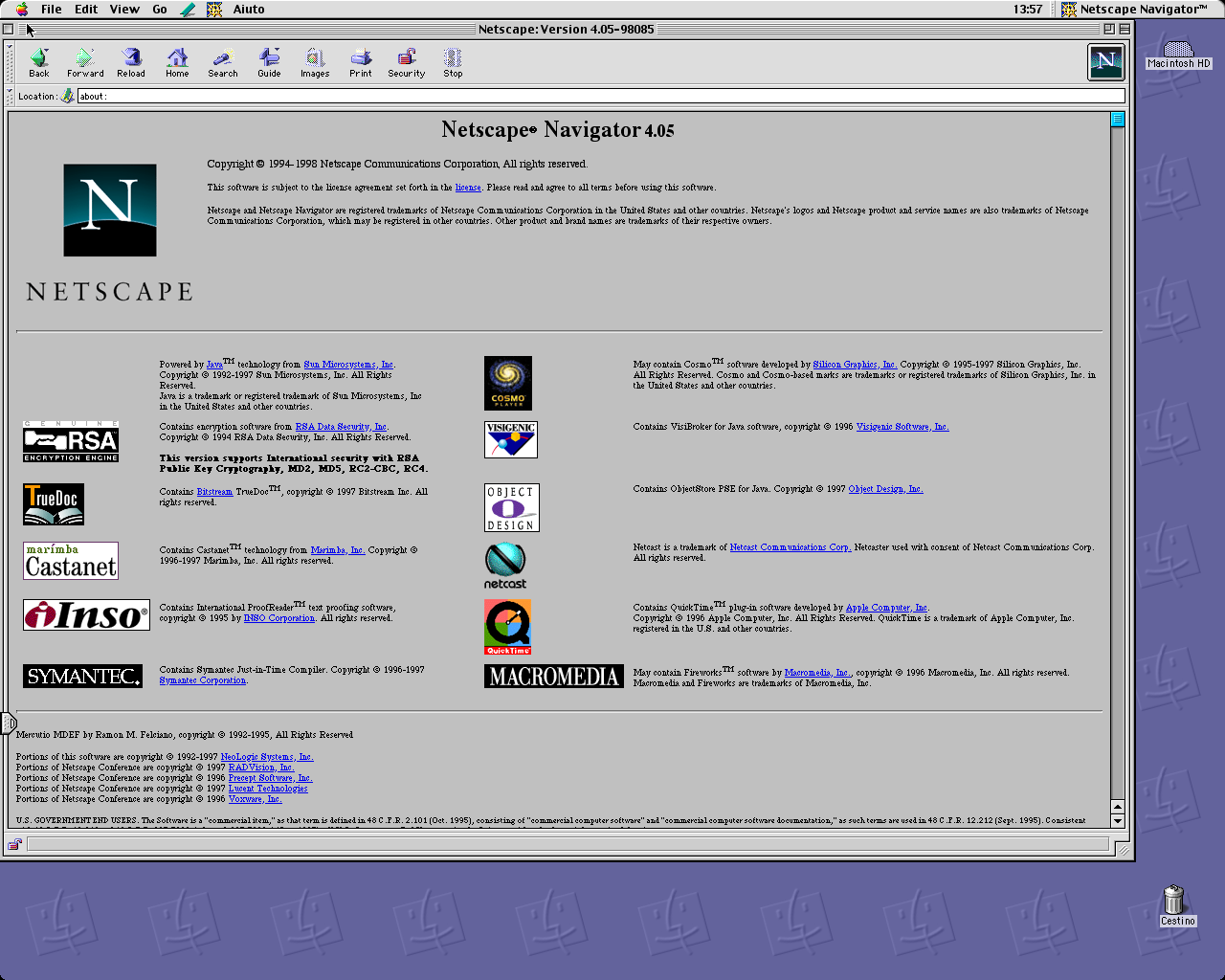1225x980 pixels.
Task: Open the Sun Microsystems, Inc. link
Action: (349, 365)
